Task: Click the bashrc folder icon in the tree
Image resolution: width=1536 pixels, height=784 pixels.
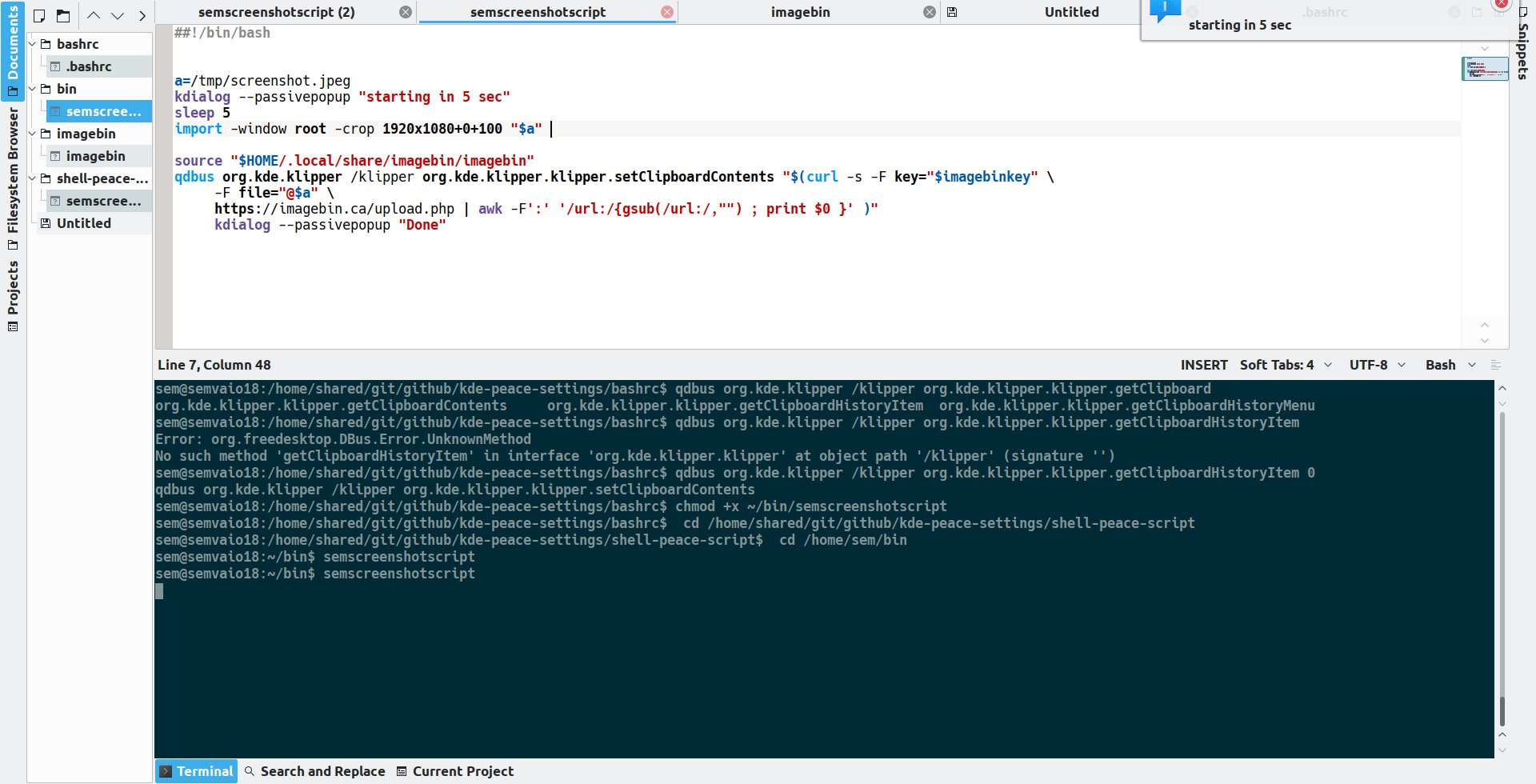Action: click(x=46, y=44)
